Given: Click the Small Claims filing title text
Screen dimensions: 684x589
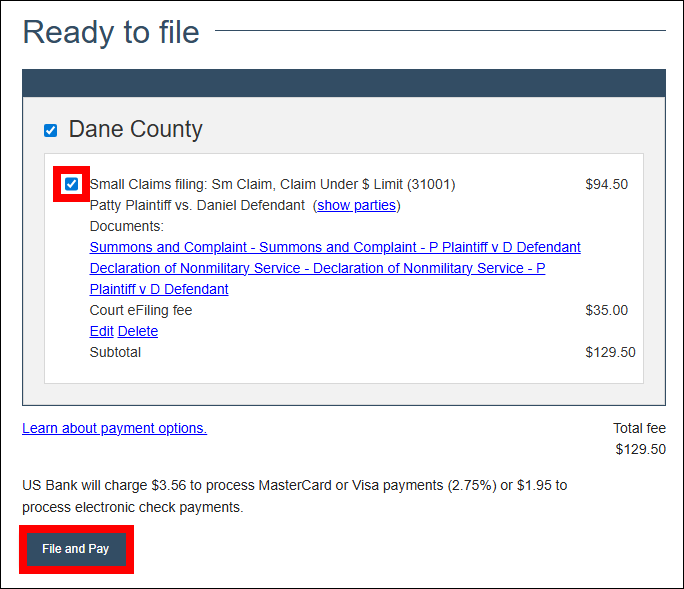Looking at the screenshot, I should point(272,184).
